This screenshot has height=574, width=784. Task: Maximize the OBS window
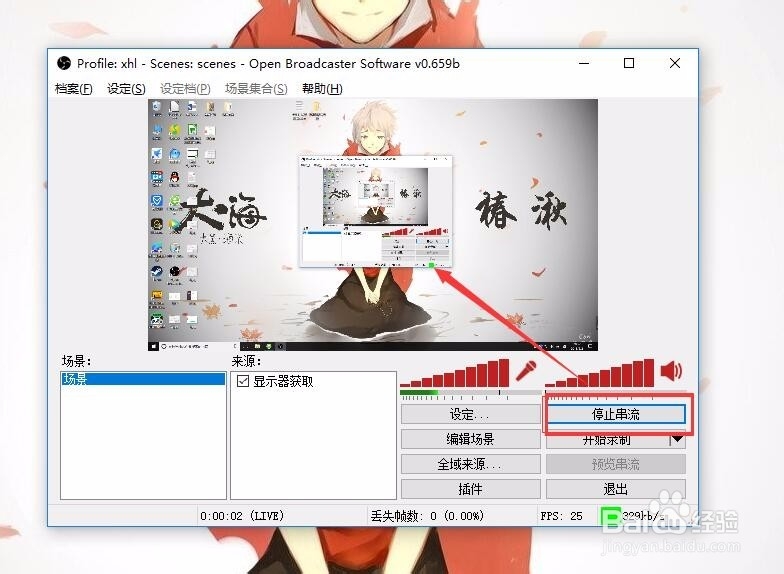coord(629,63)
